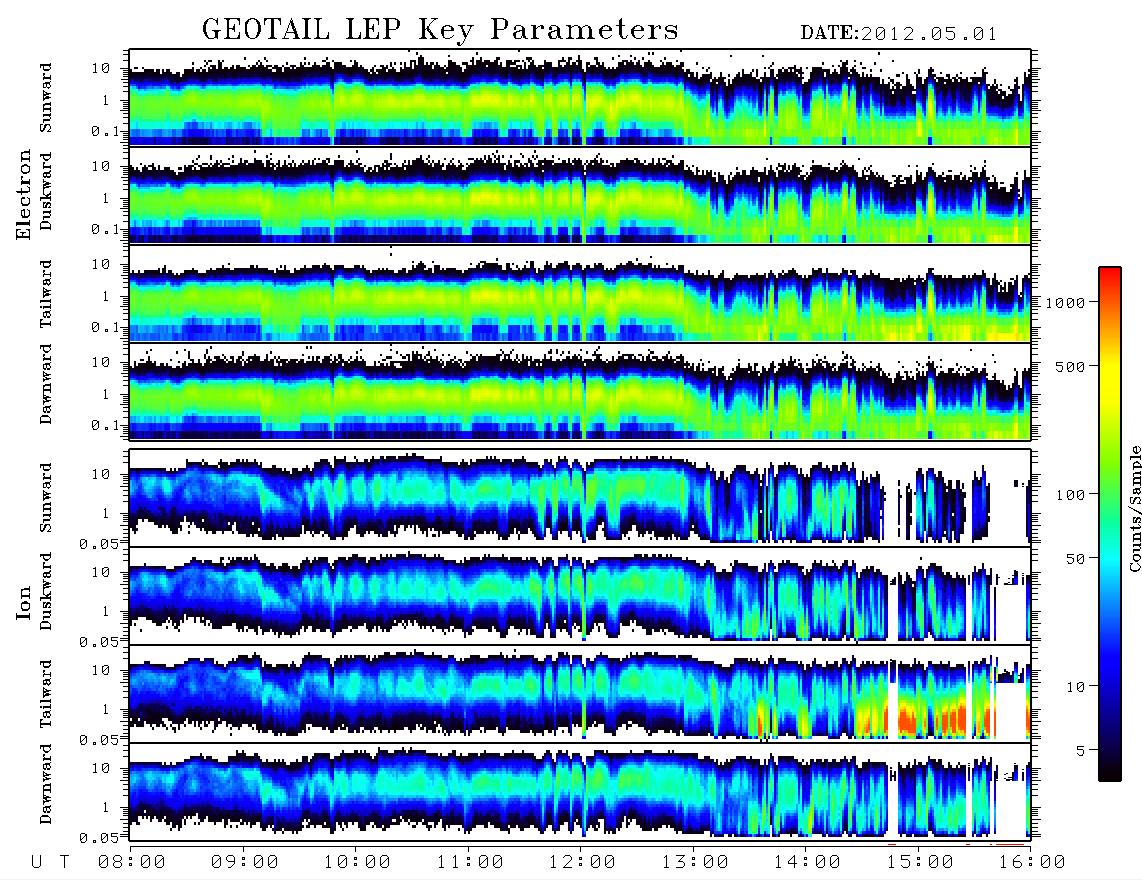
Task: Click the 14:00 time axis label
Action: (807, 862)
